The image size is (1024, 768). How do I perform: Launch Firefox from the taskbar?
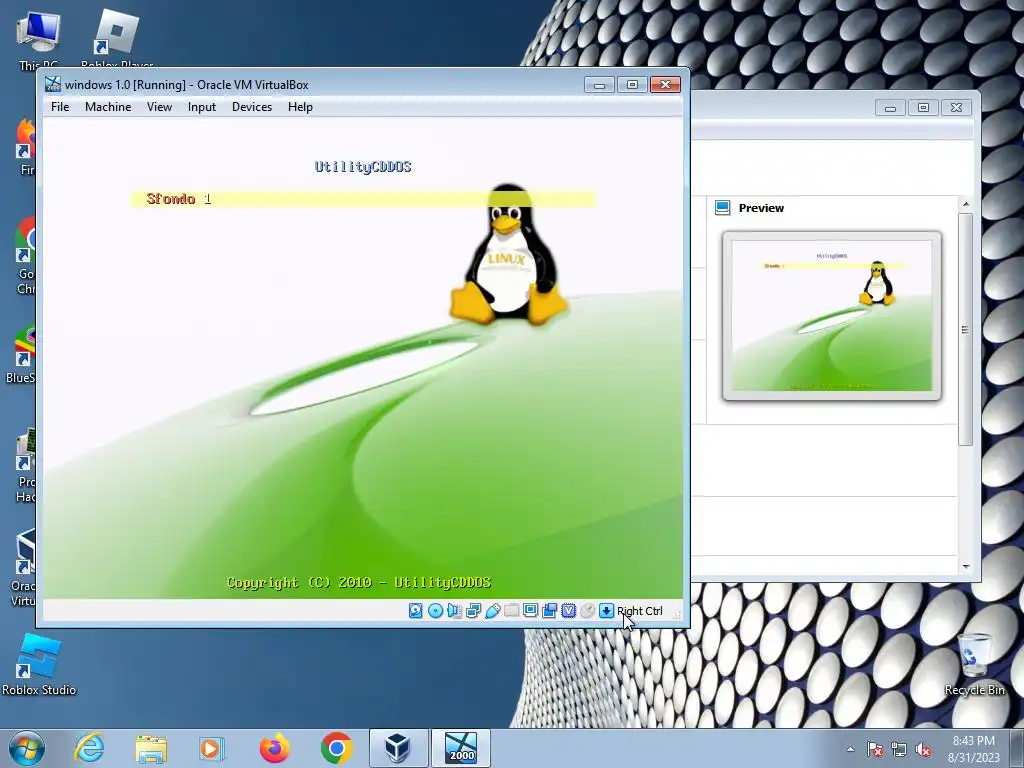274,748
